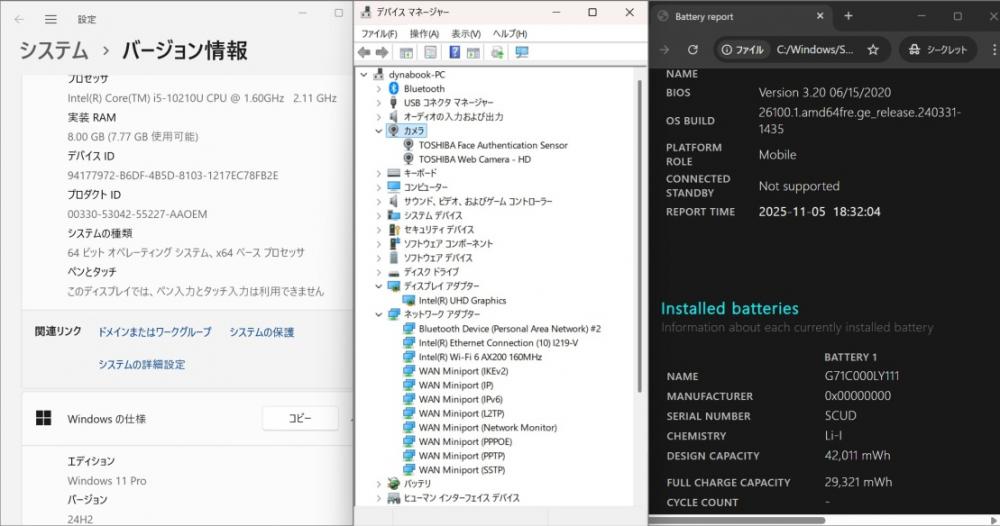This screenshot has height=526, width=1000.
Task: Click the Installed batteries heading
Action: 730,309
